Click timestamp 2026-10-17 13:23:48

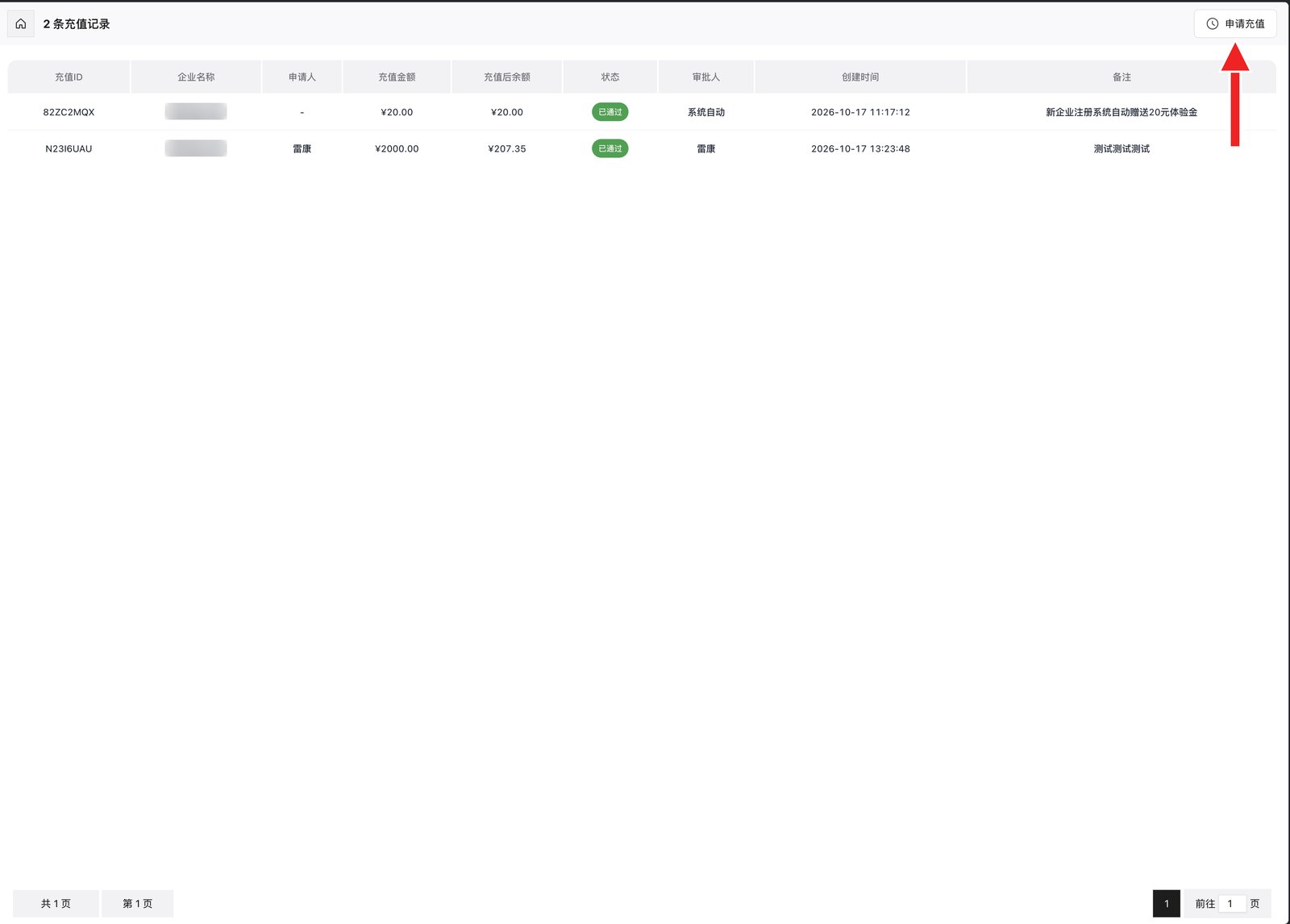860,149
